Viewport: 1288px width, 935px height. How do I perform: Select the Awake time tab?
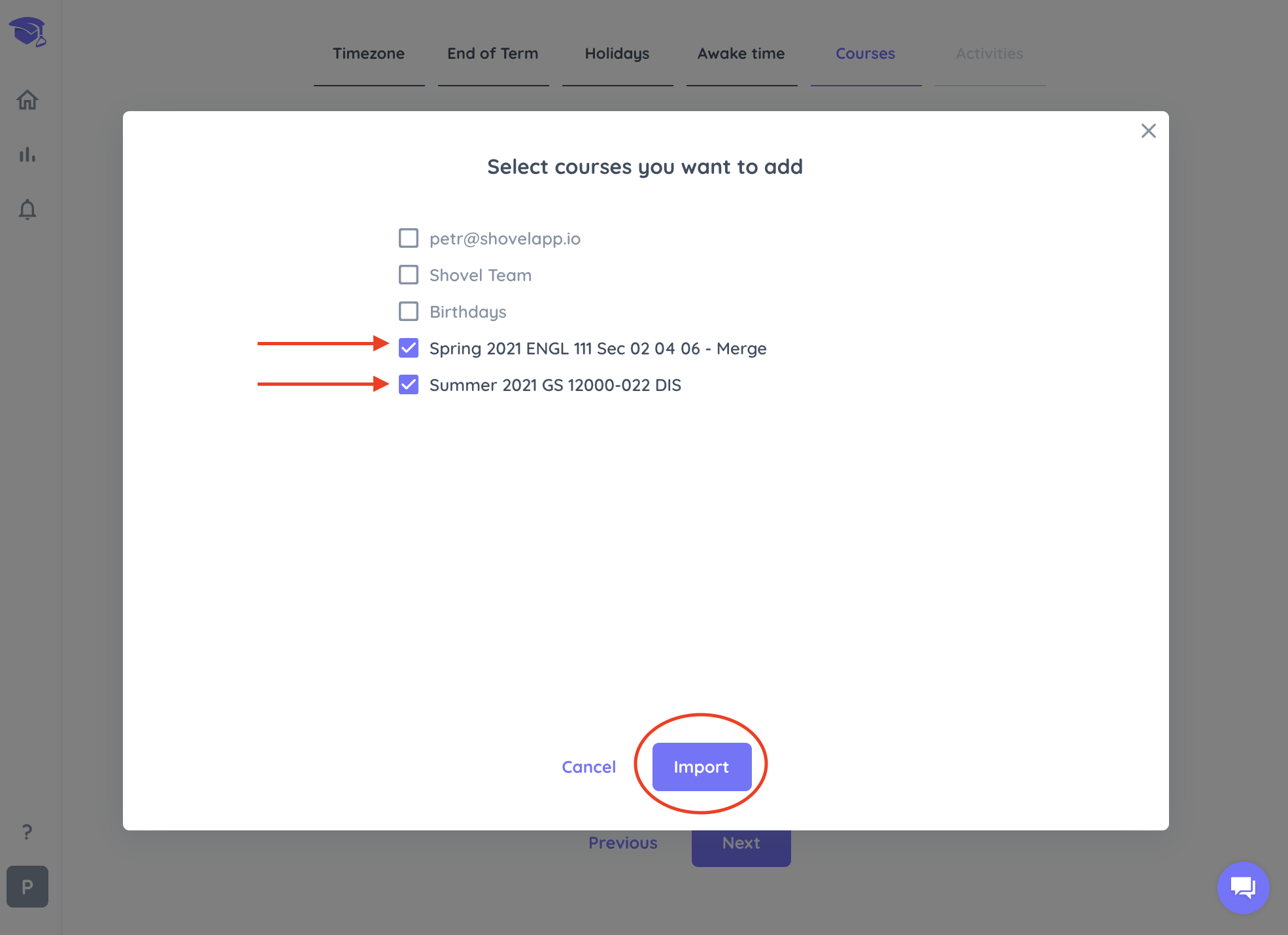coord(741,54)
